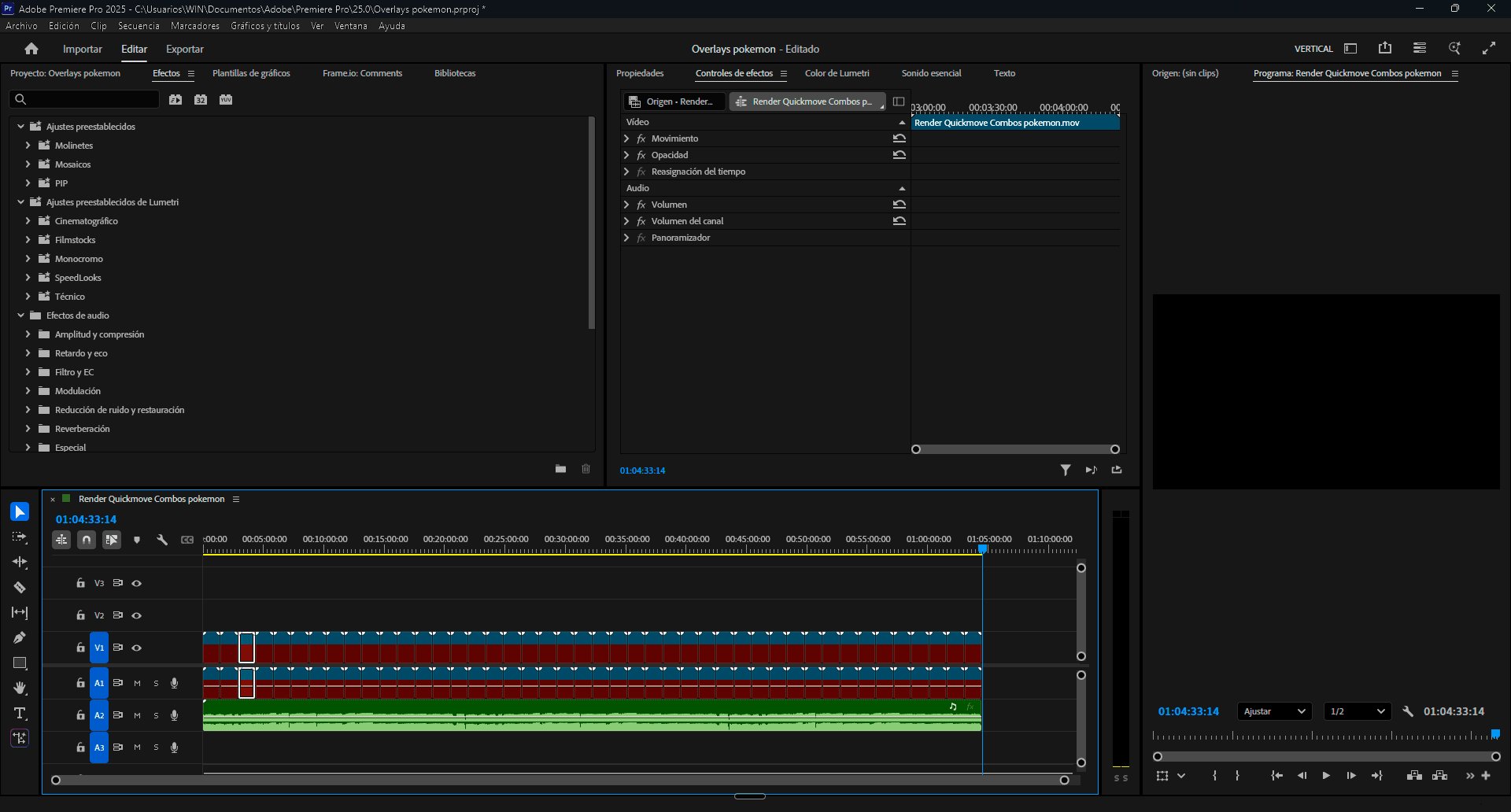Screen dimensions: 1511x812
Task: Click the Effects panel vertical scrollbar
Action: pyautogui.click(x=592, y=223)
